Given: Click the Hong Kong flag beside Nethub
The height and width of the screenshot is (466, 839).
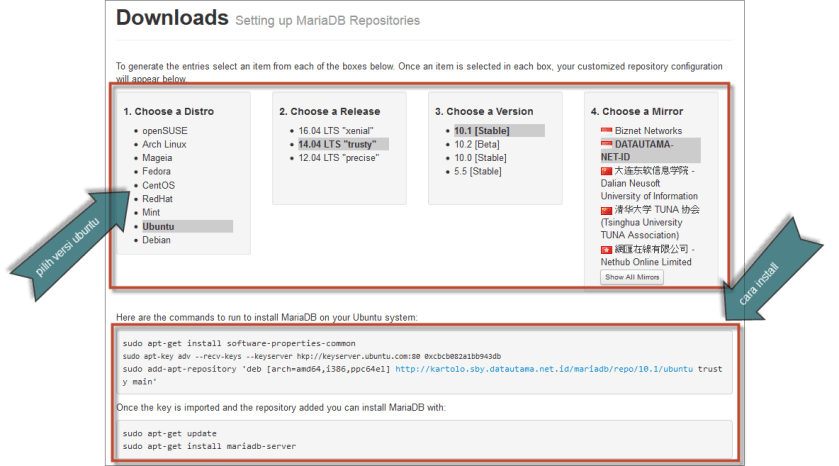Looking at the screenshot, I should (x=606, y=250).
